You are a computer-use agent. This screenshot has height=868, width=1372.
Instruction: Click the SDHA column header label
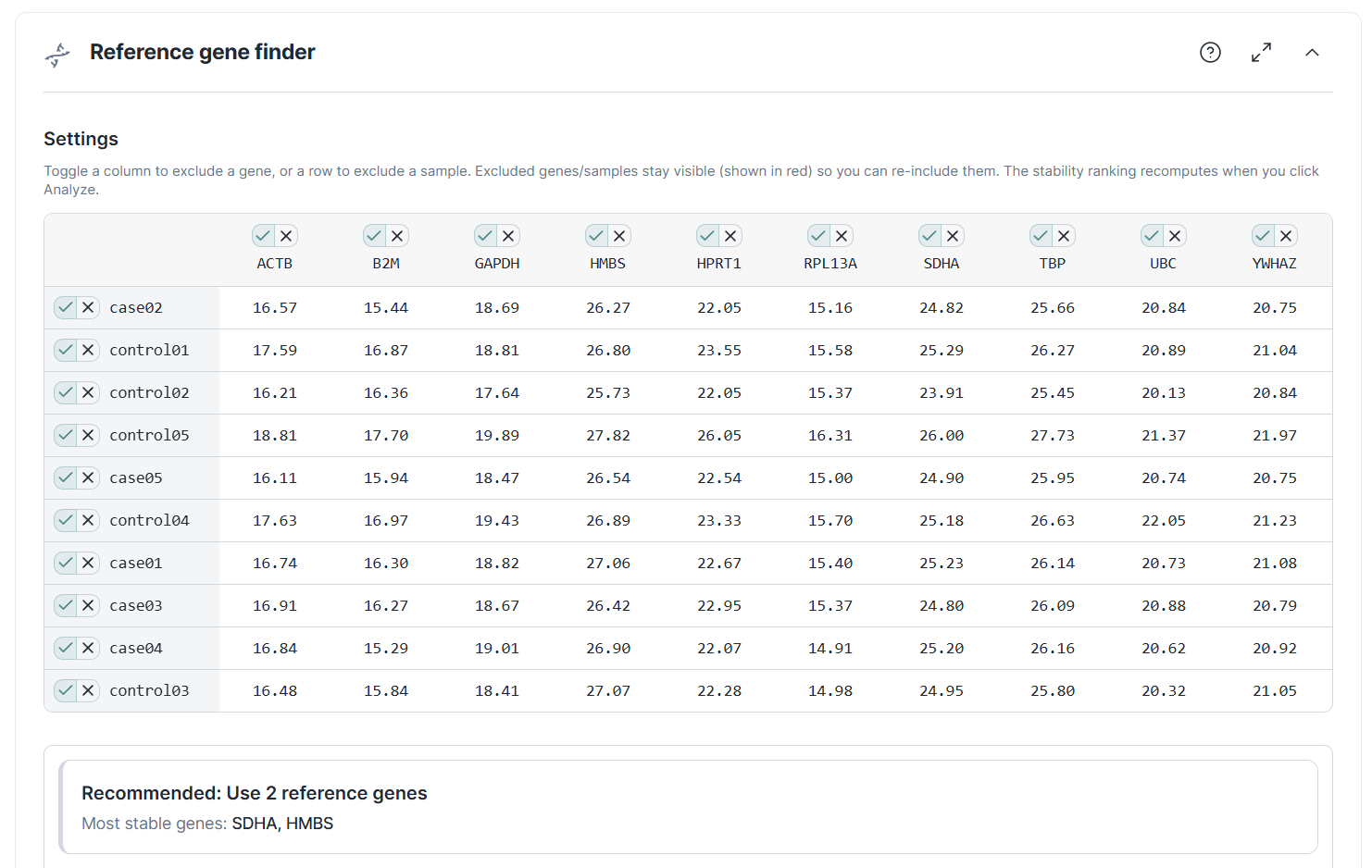coord(942,264)
